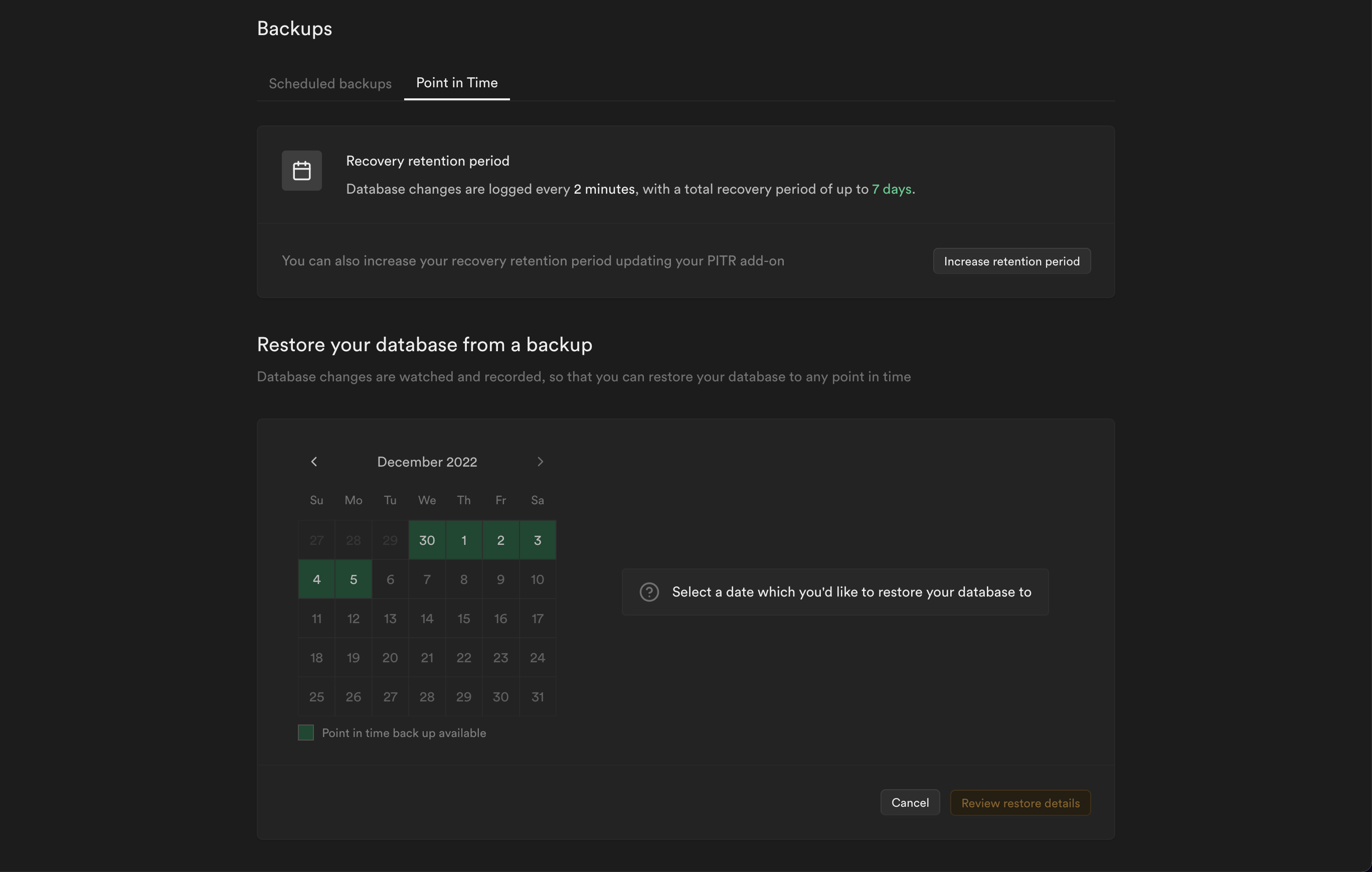Screen dimensions: 1372x872
Task: Navigate to the previous month
Action: pos(314,462)
